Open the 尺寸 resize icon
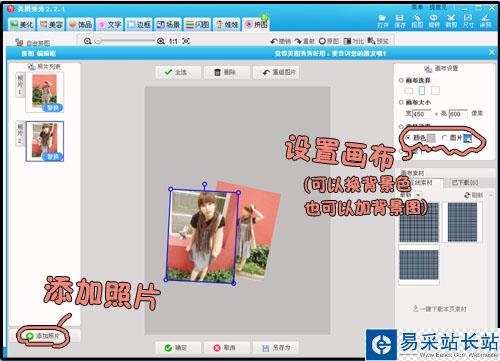The width and height of the screenshot is (500, 361). point(468,21)
